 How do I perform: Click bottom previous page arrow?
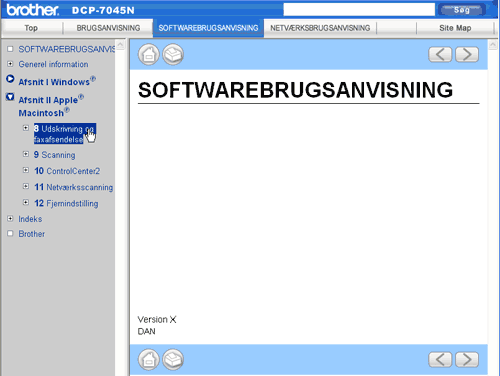coord(440,359)
